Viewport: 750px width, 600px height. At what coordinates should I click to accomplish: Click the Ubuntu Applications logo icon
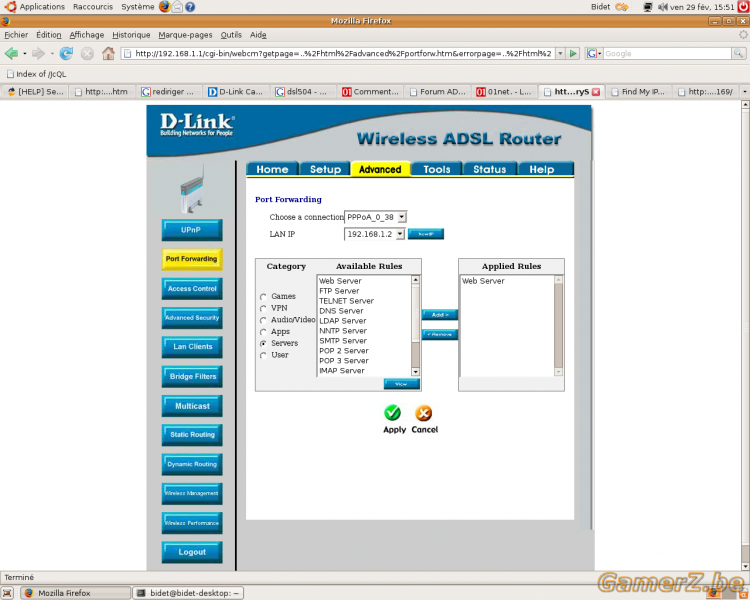click(10, 7)
